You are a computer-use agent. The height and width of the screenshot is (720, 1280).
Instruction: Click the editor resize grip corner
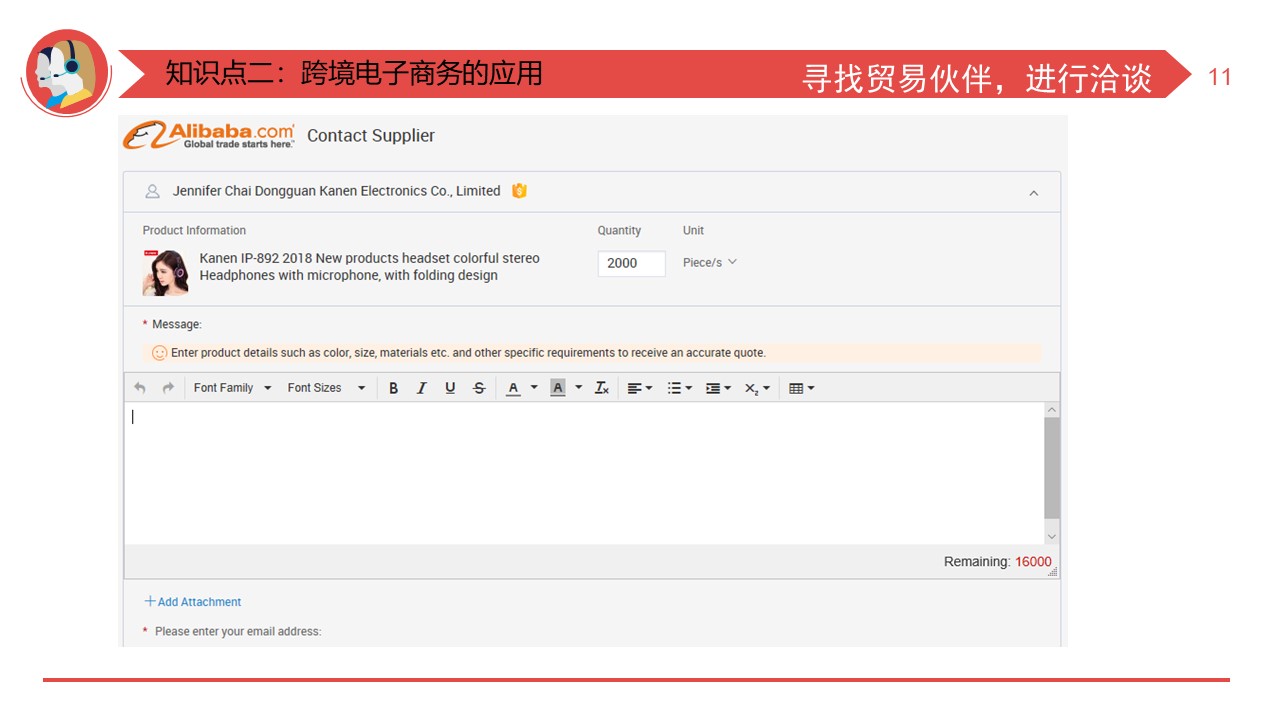(x=1053, y=572)
